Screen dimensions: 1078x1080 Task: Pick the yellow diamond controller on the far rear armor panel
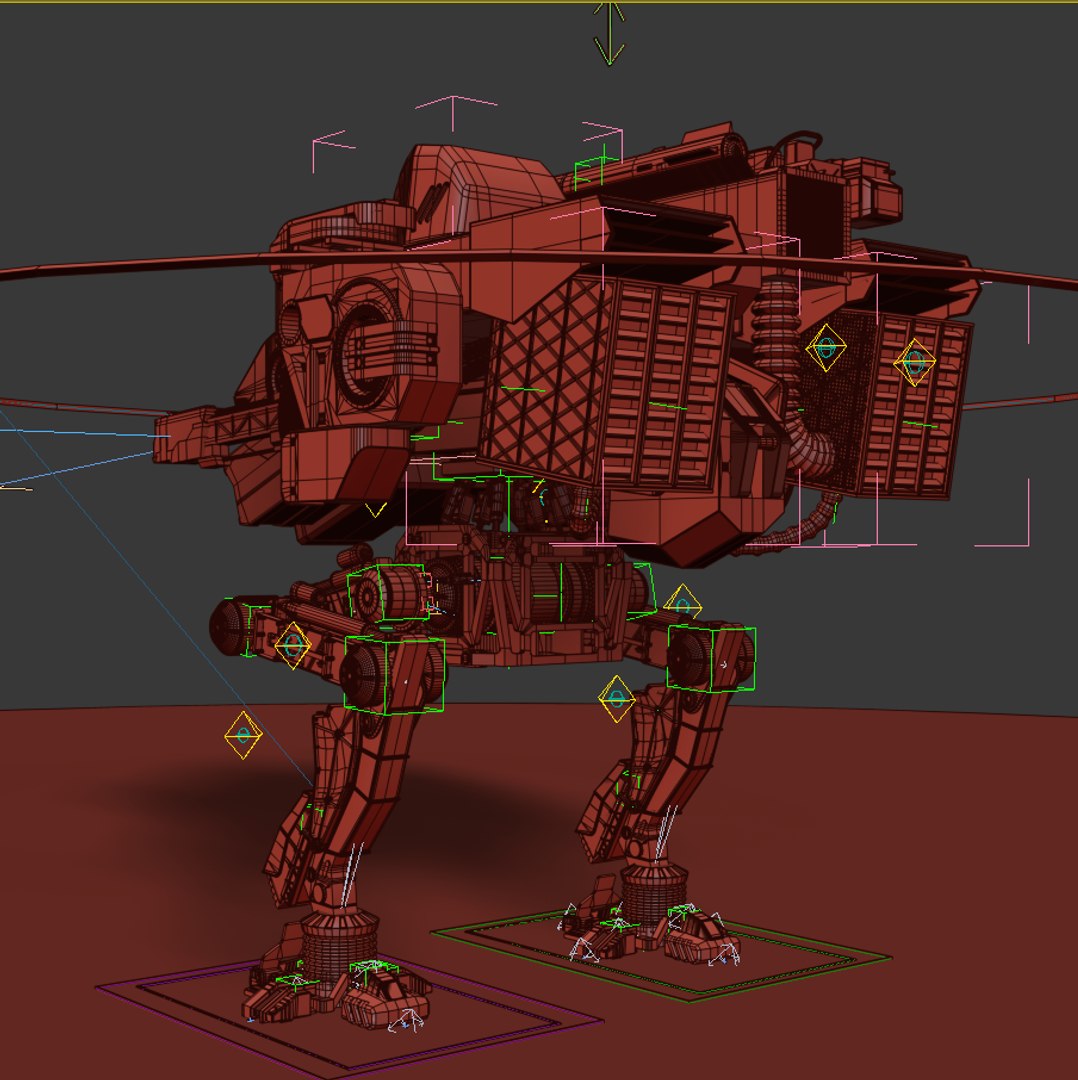pyautogui.click(x=915, y=362)
